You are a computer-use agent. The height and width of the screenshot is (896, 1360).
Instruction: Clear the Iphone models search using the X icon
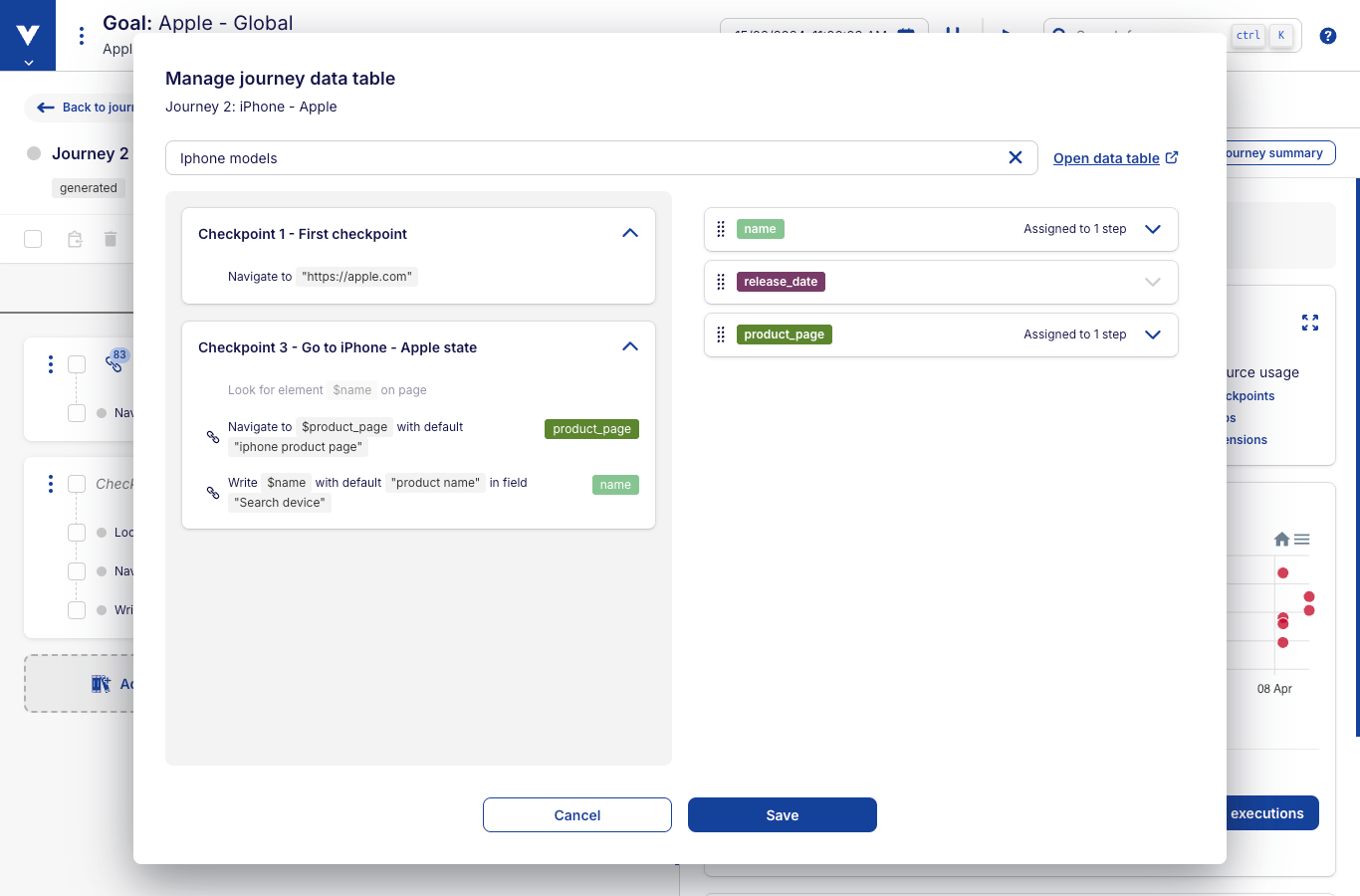coord(1016,157)
